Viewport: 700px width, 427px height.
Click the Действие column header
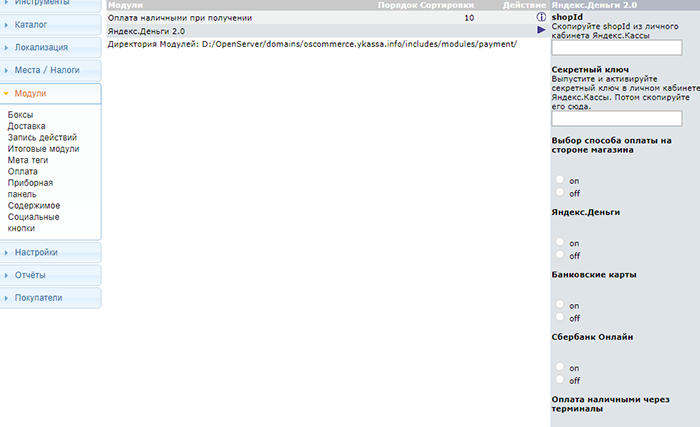click(x=524, y=5)
